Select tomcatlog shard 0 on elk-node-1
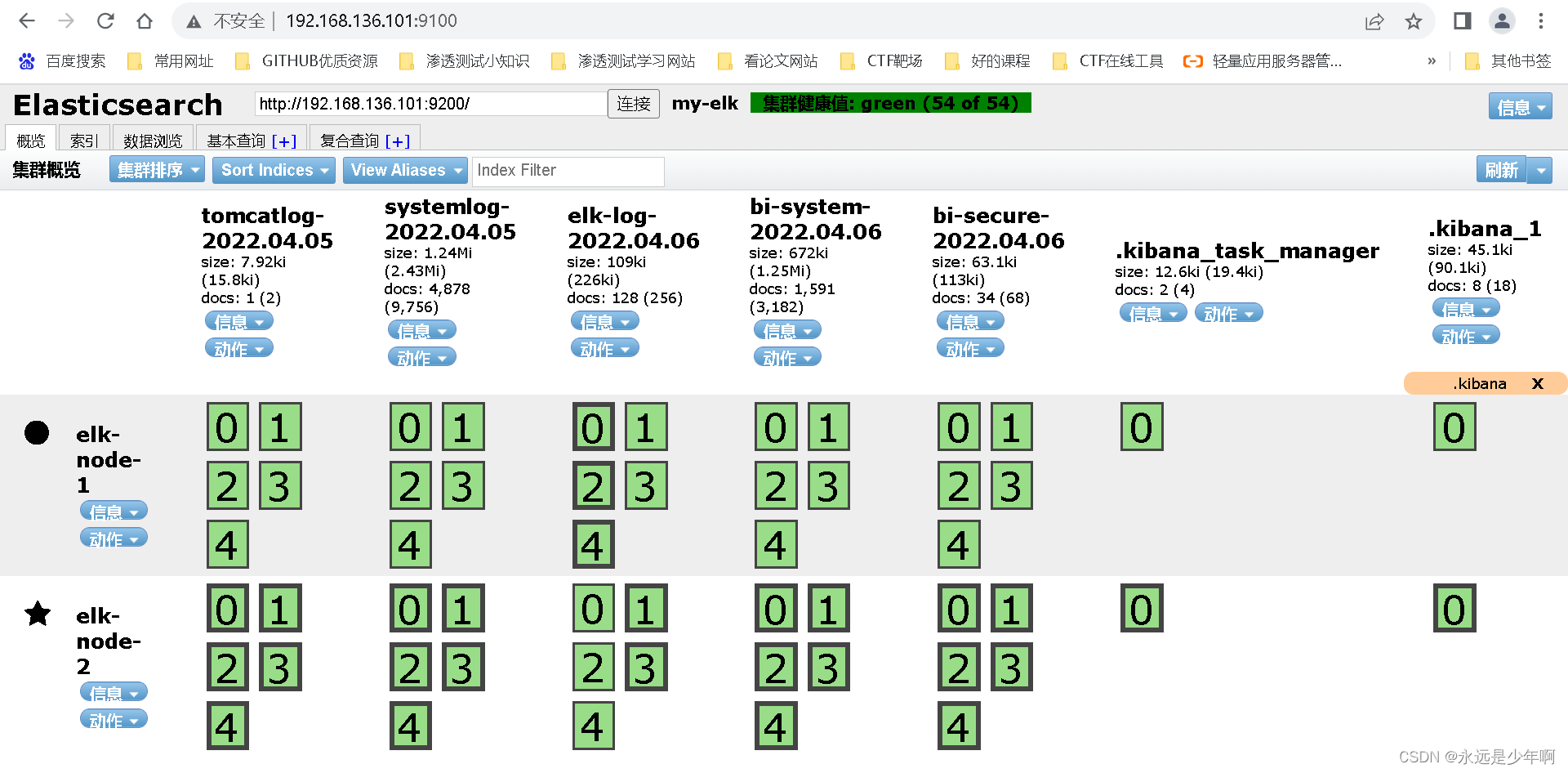This screenshot has height=773, width=1568. point(227,427)
